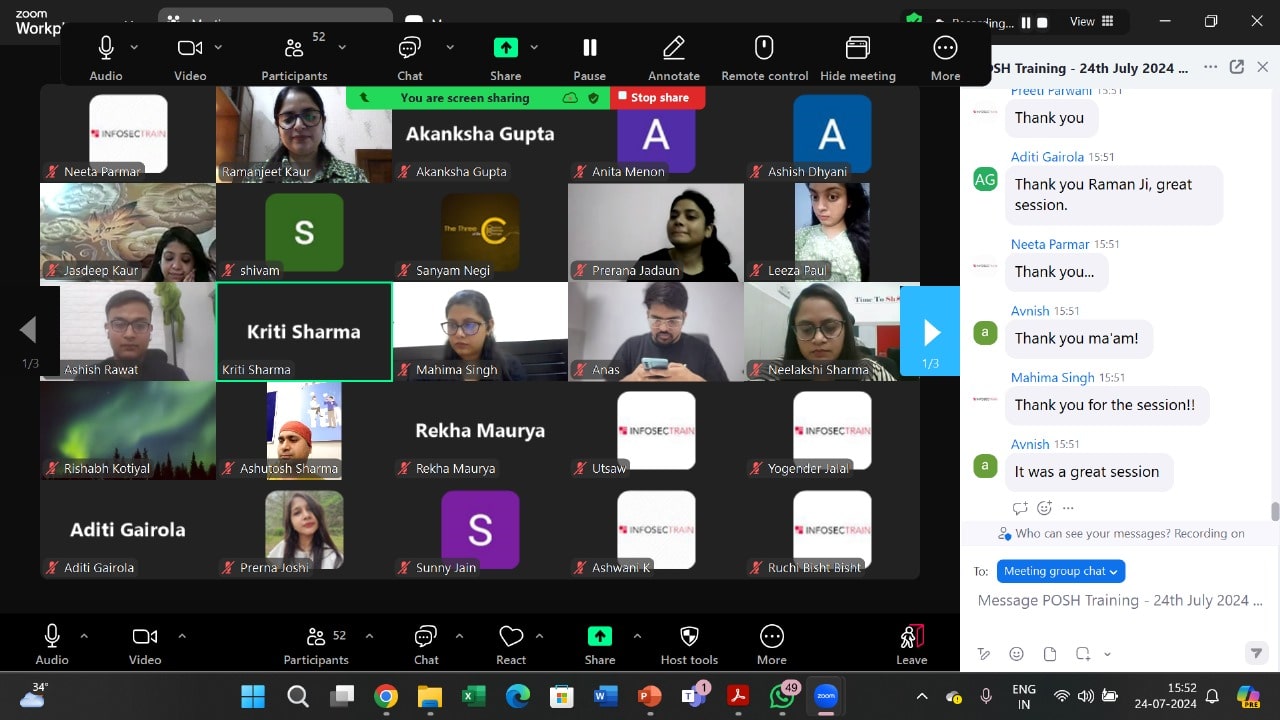Screen dimensions: 1280x720
Task: Open Host tools shield icon
Action: coord(689,637)
